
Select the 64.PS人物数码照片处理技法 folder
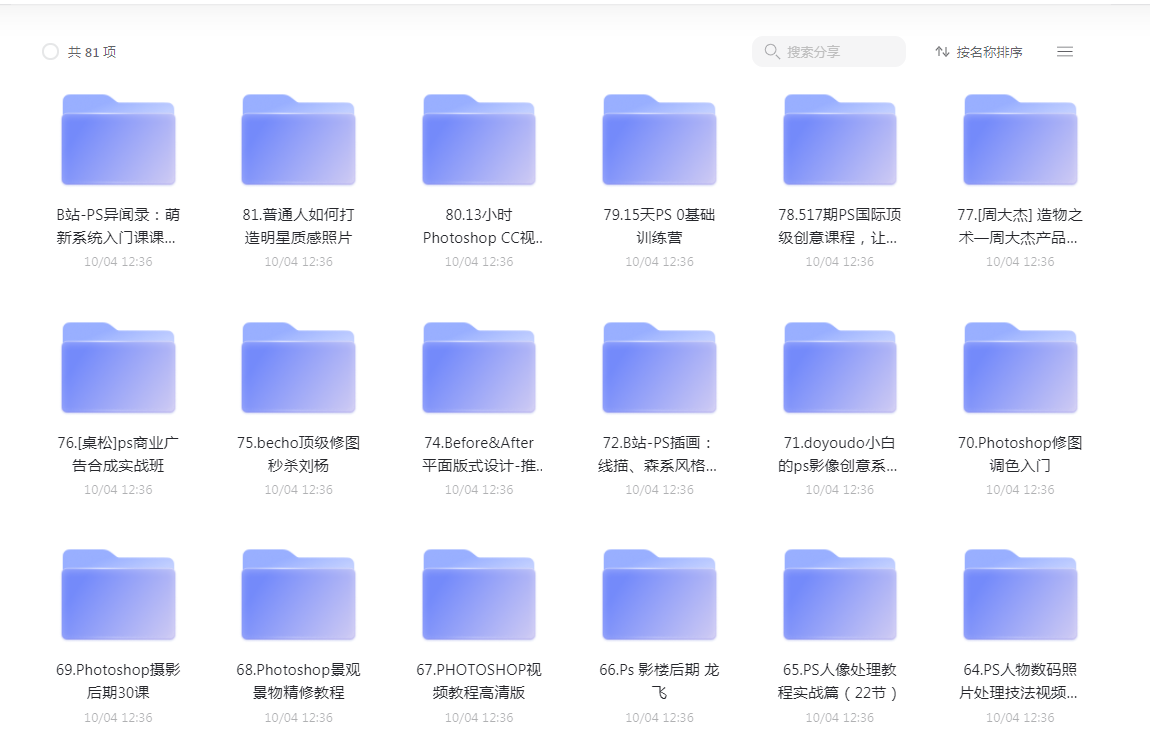1020,595
